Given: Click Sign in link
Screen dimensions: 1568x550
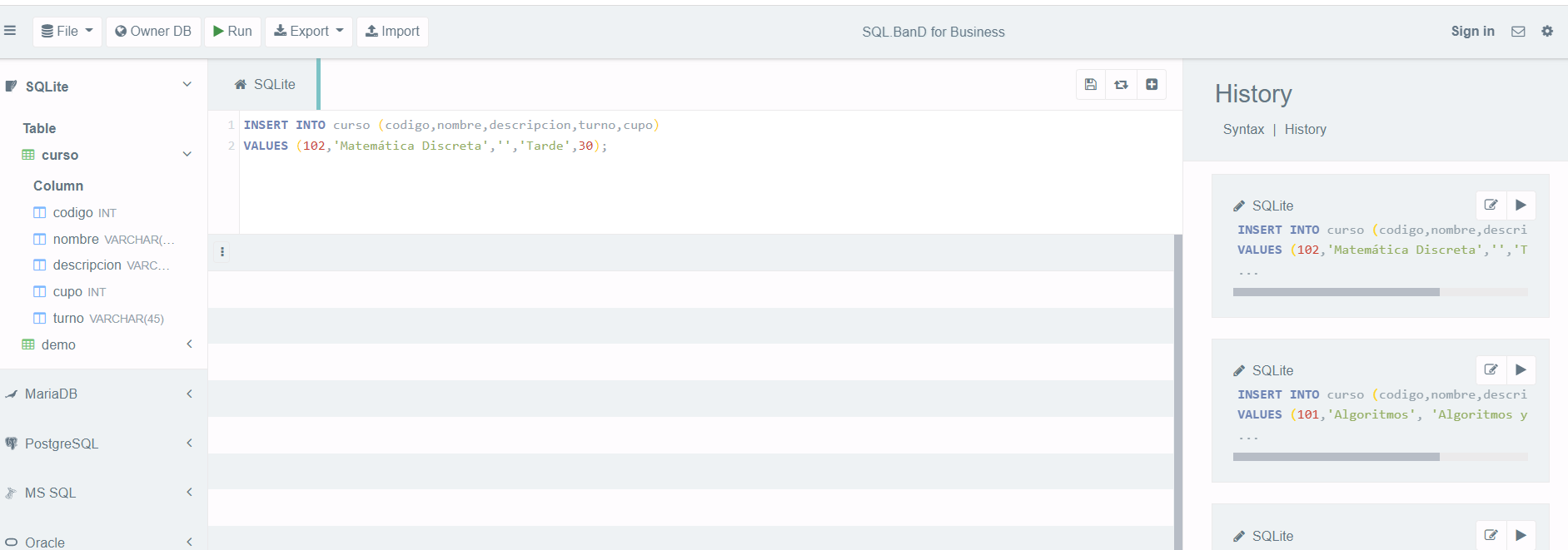Looking at the screenshot, I should click(x=1472, y=31).
